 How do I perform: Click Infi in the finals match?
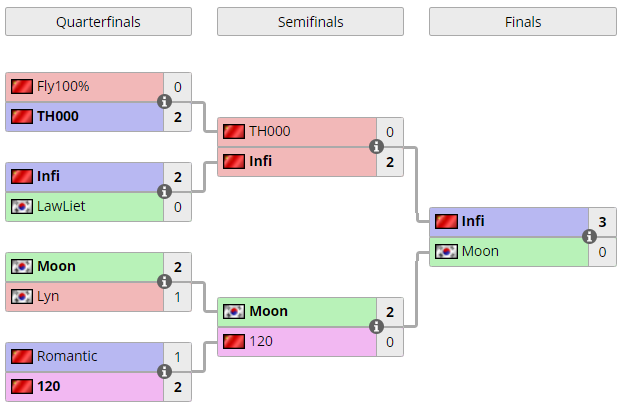pyautogui.click(x=473, y=221)
